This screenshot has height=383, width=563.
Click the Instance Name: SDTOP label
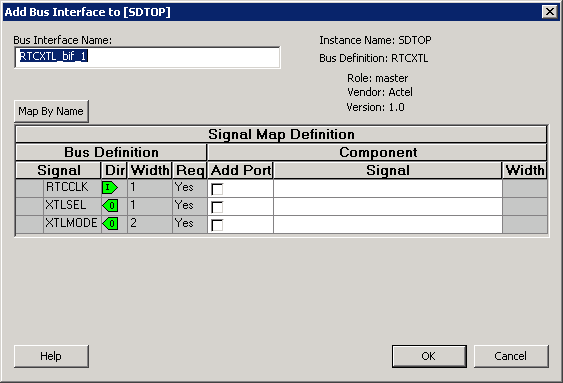375,40
